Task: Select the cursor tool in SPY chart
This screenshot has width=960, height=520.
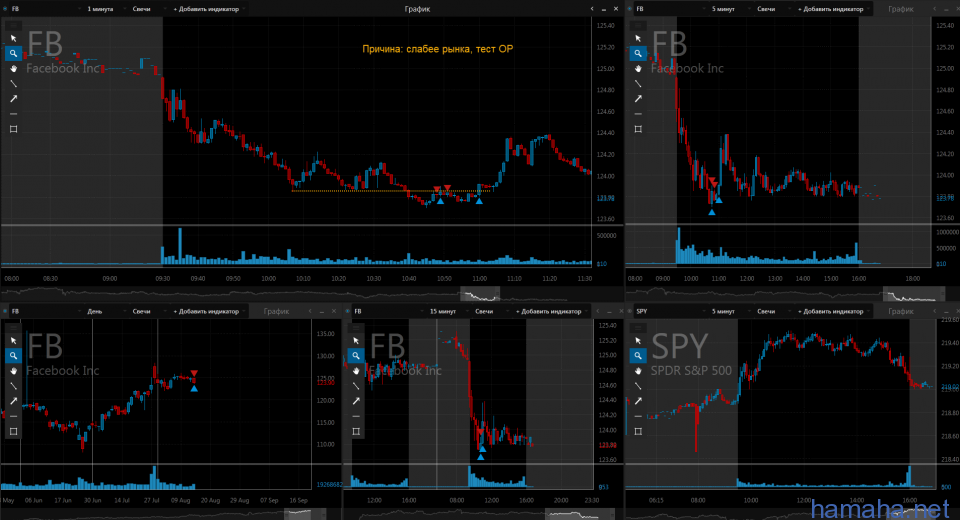Action: 638,341
